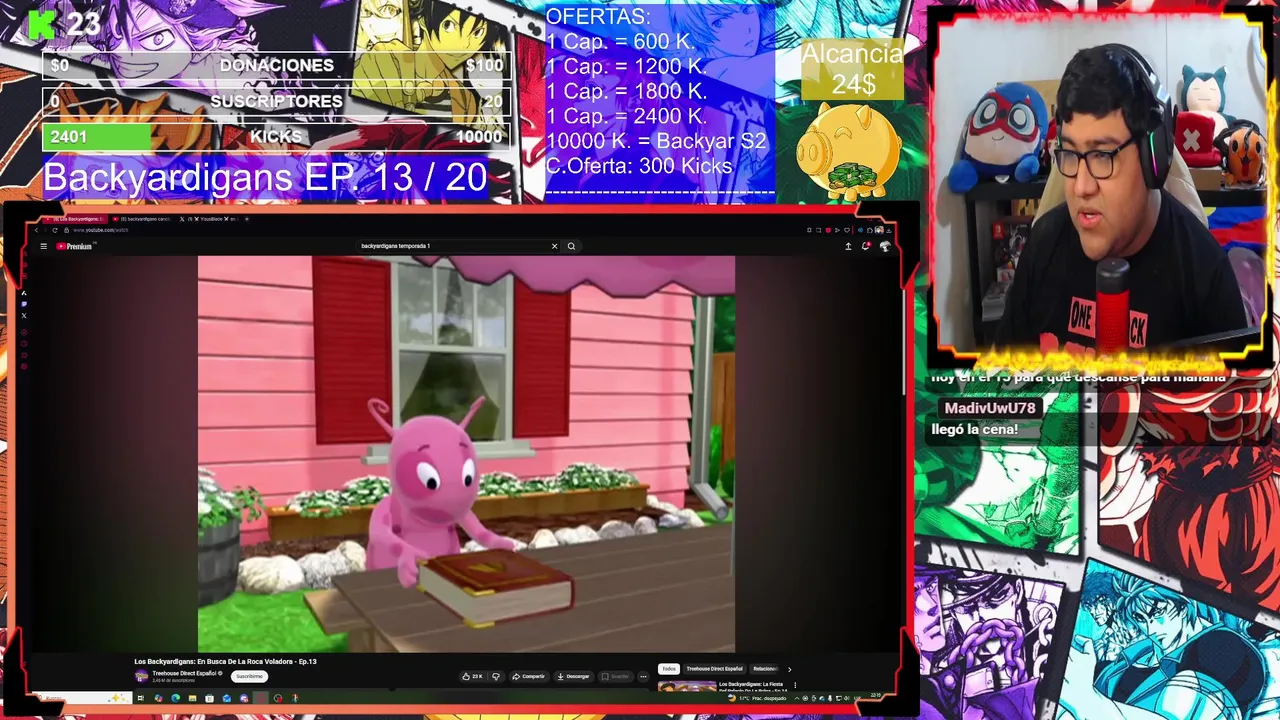Click the Compartir share button

tap(529, 676)
